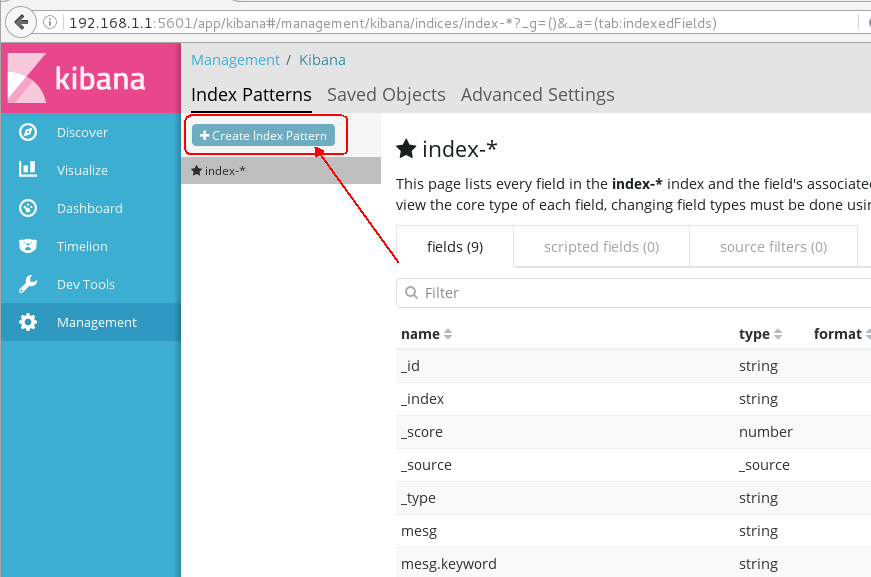
Task: Select the index-* pattern in the list
Action: (x=281, y=170)
